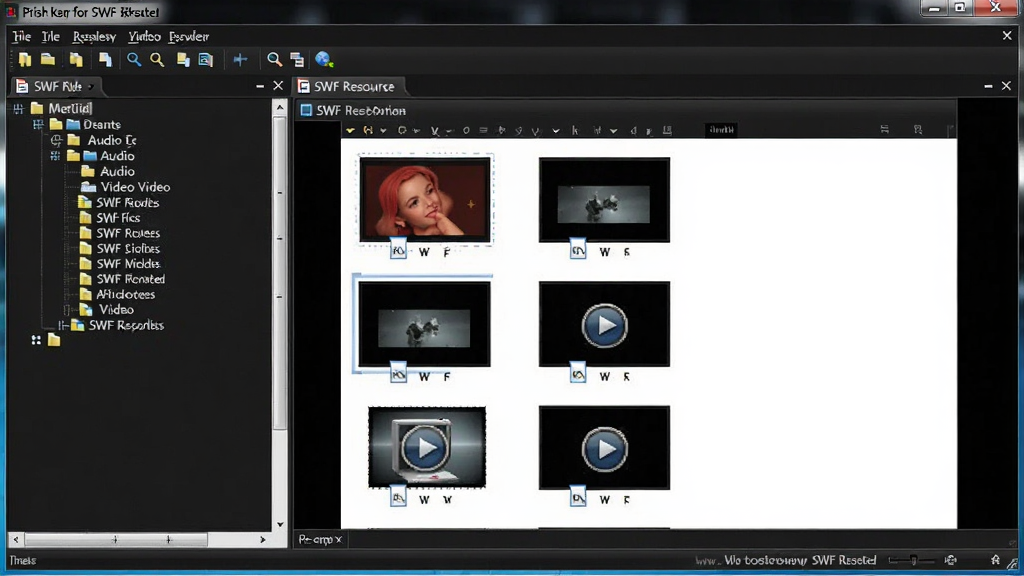The width and height of the screenshot is (1024, 576).
Task: Click the SWF File tab's document icon
Action: 22,86
